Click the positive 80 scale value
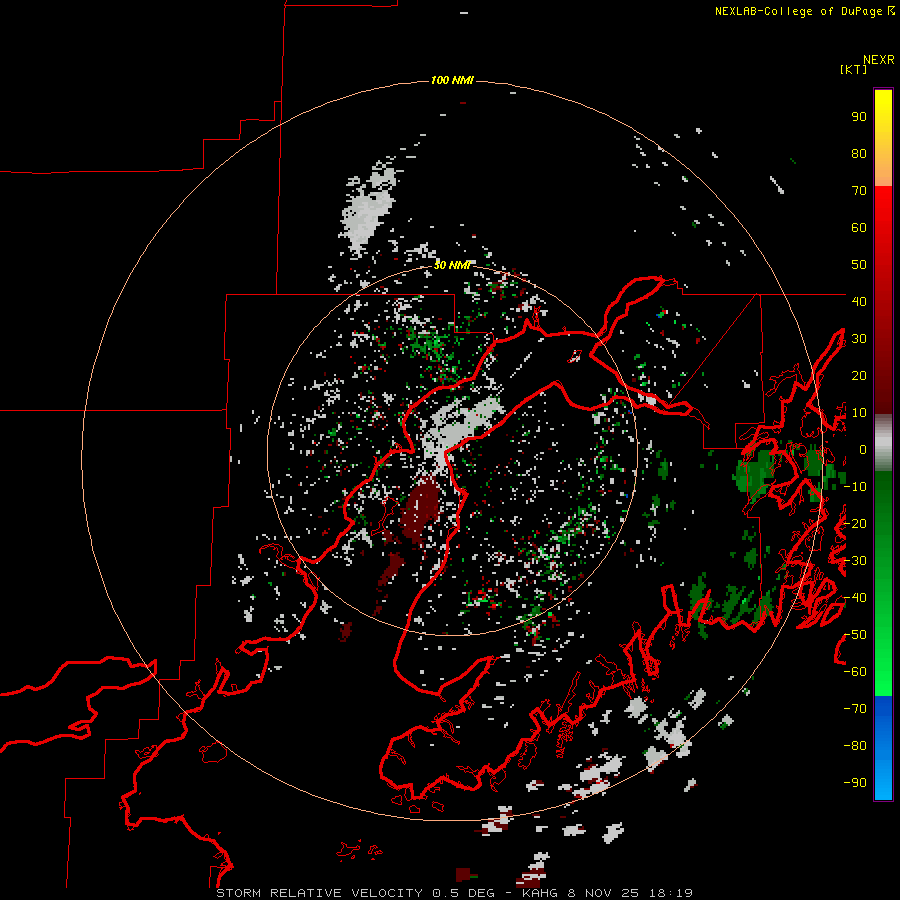 859,153
